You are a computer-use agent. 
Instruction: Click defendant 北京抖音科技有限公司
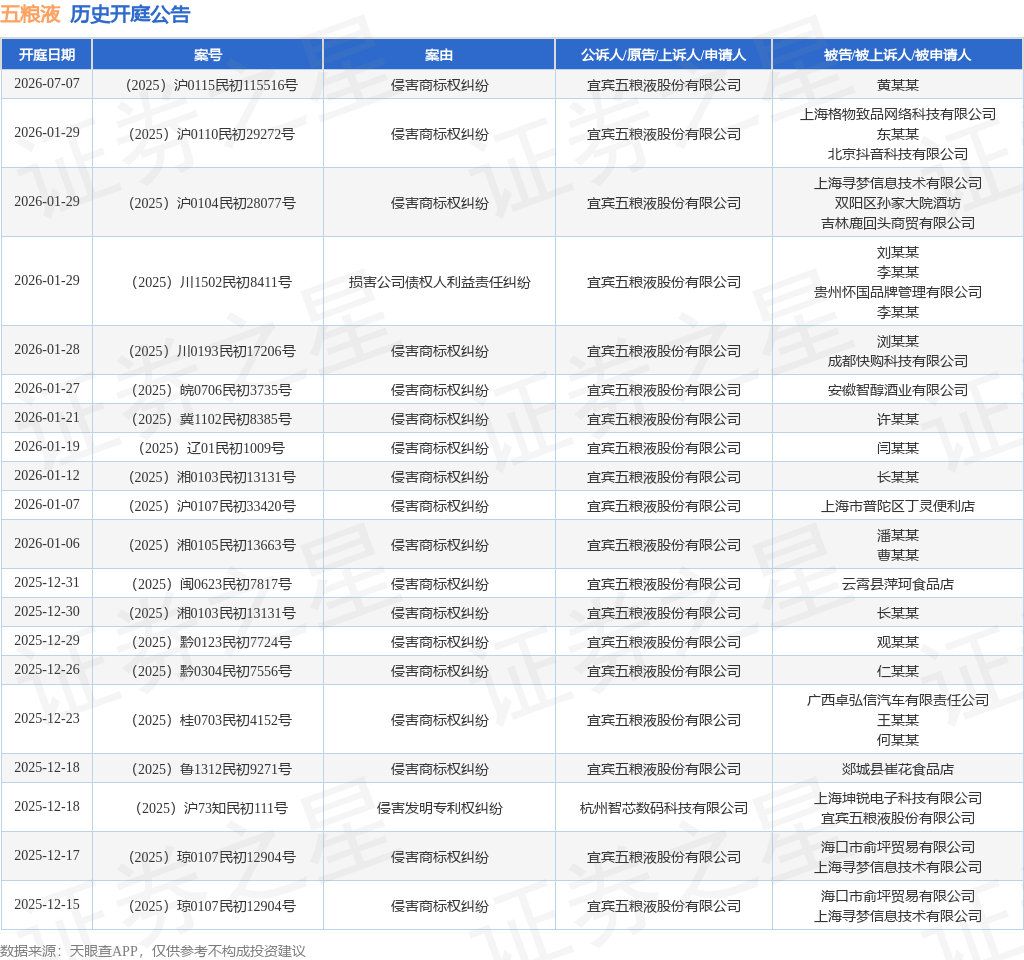pos(897,154)
